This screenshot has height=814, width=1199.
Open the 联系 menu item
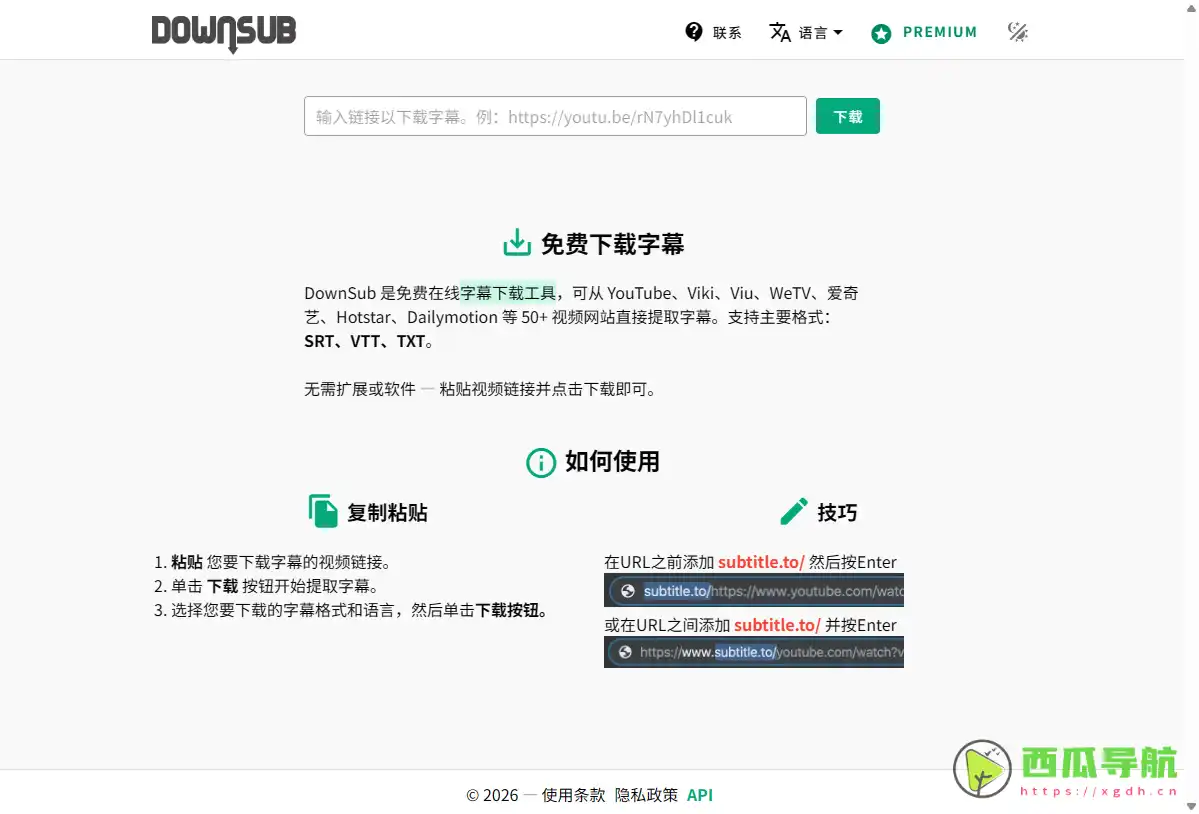pyautogui.click(x=727, y=31)
